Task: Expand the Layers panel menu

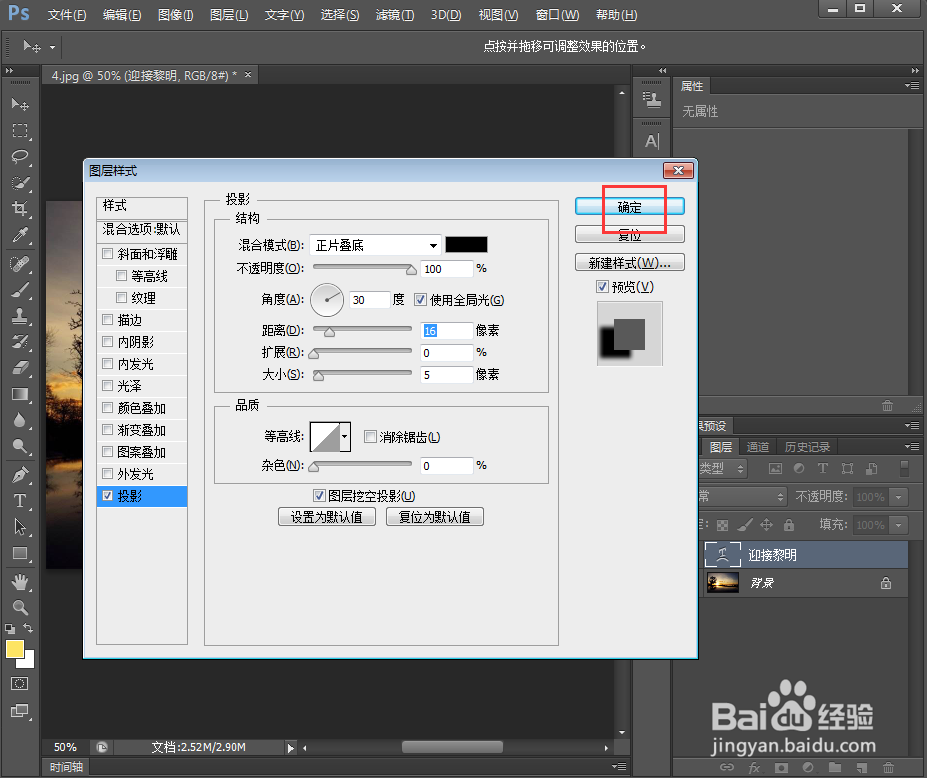Action: 911,446
